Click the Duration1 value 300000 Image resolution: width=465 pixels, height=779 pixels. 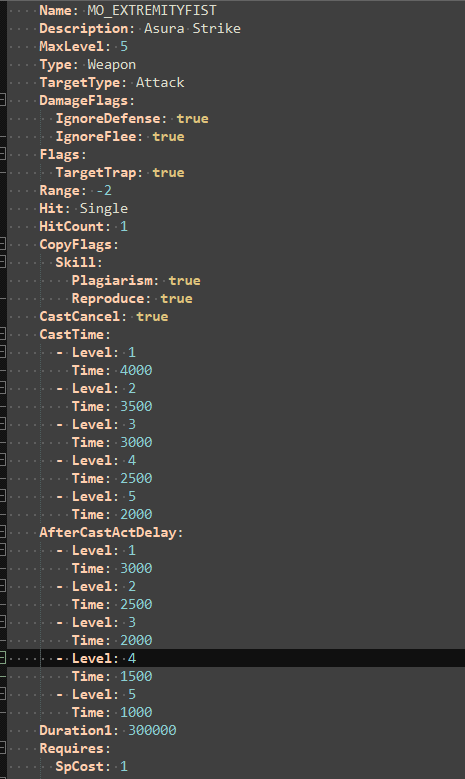pyautogui.click(x=152, y=730)
